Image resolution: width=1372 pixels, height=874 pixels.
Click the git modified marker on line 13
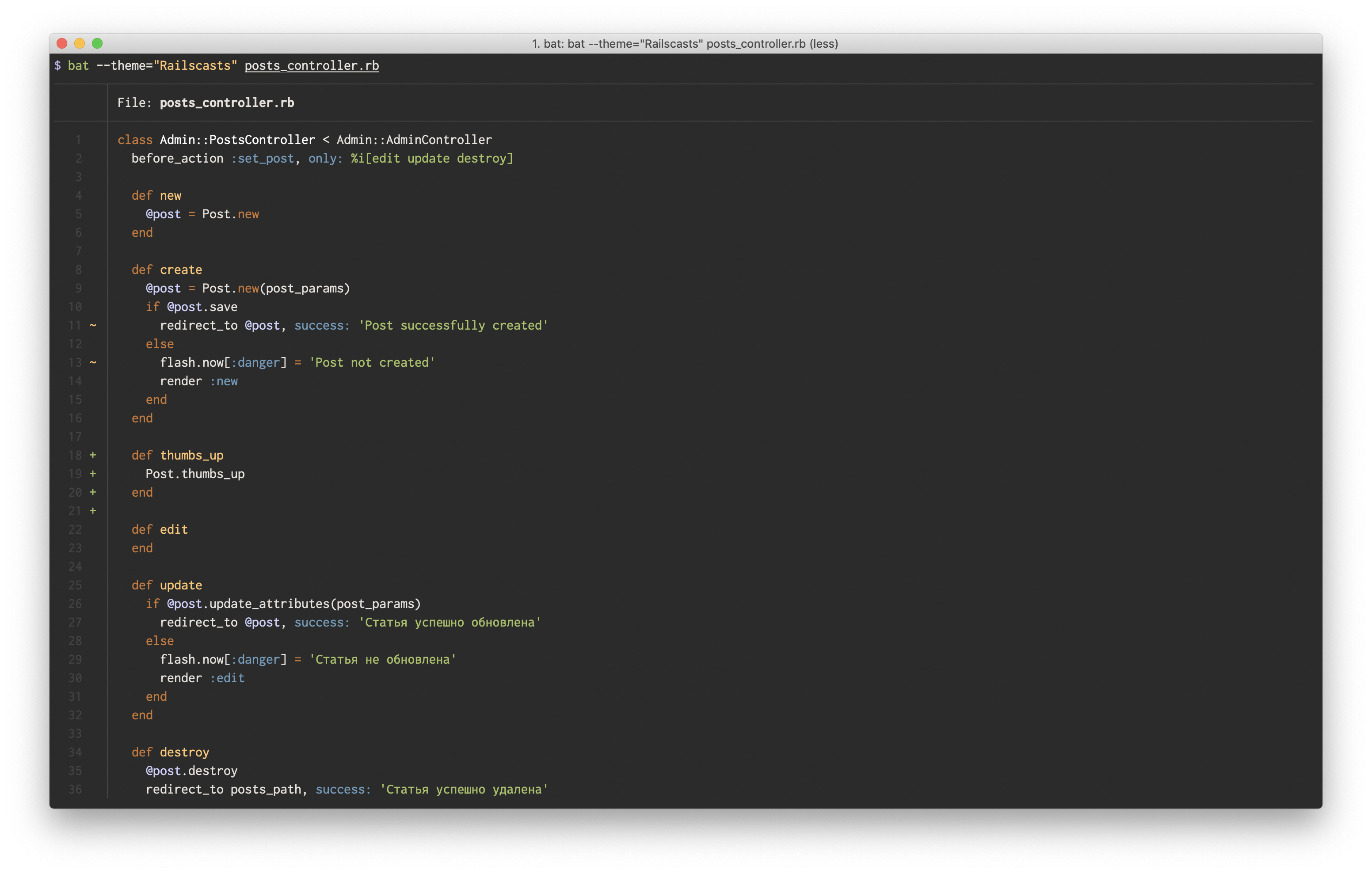click(x=93, y=362)
